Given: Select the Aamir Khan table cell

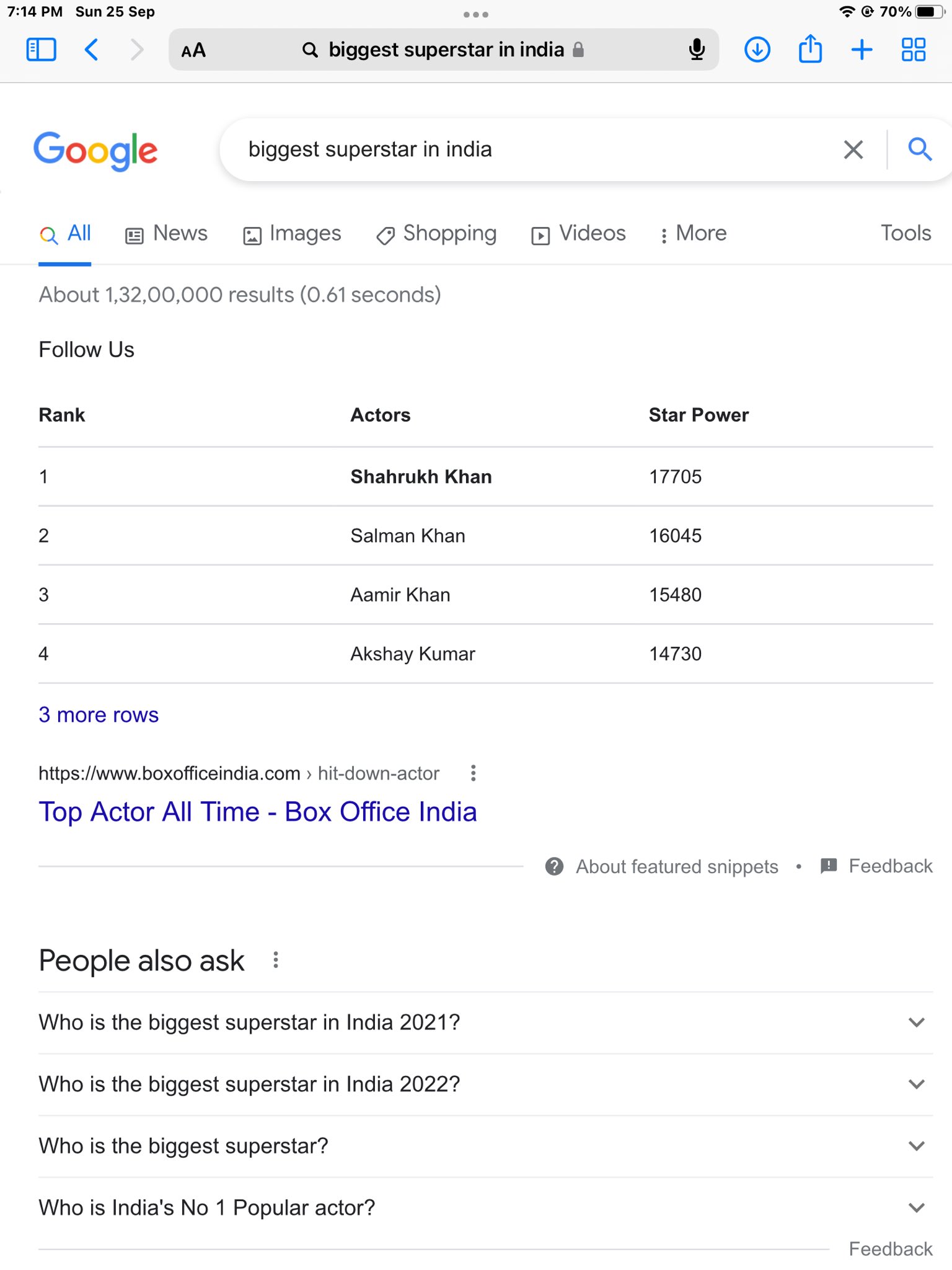Looking at the screenshot, I should point(400,595).
